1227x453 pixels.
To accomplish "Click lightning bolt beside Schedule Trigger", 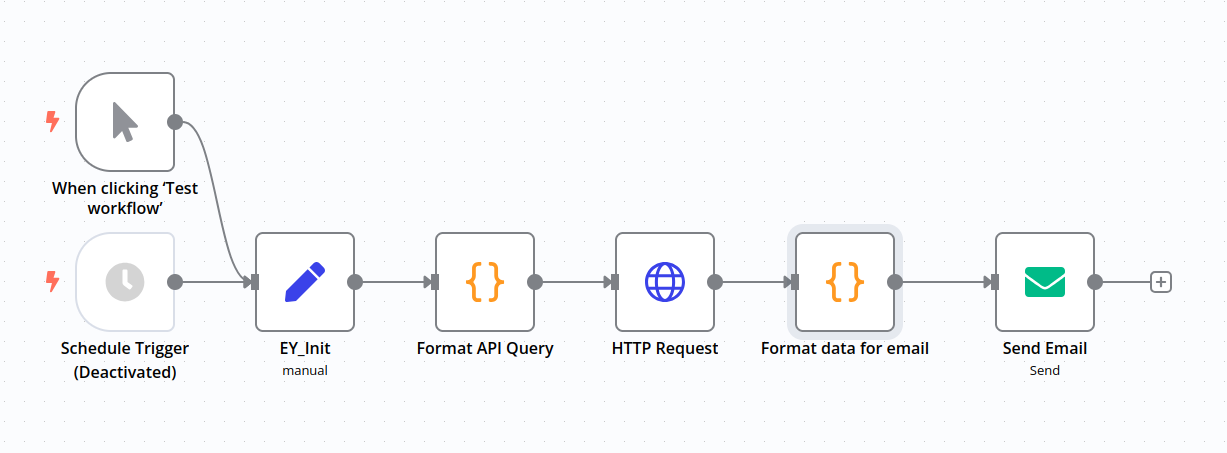I will coord(53,282).
